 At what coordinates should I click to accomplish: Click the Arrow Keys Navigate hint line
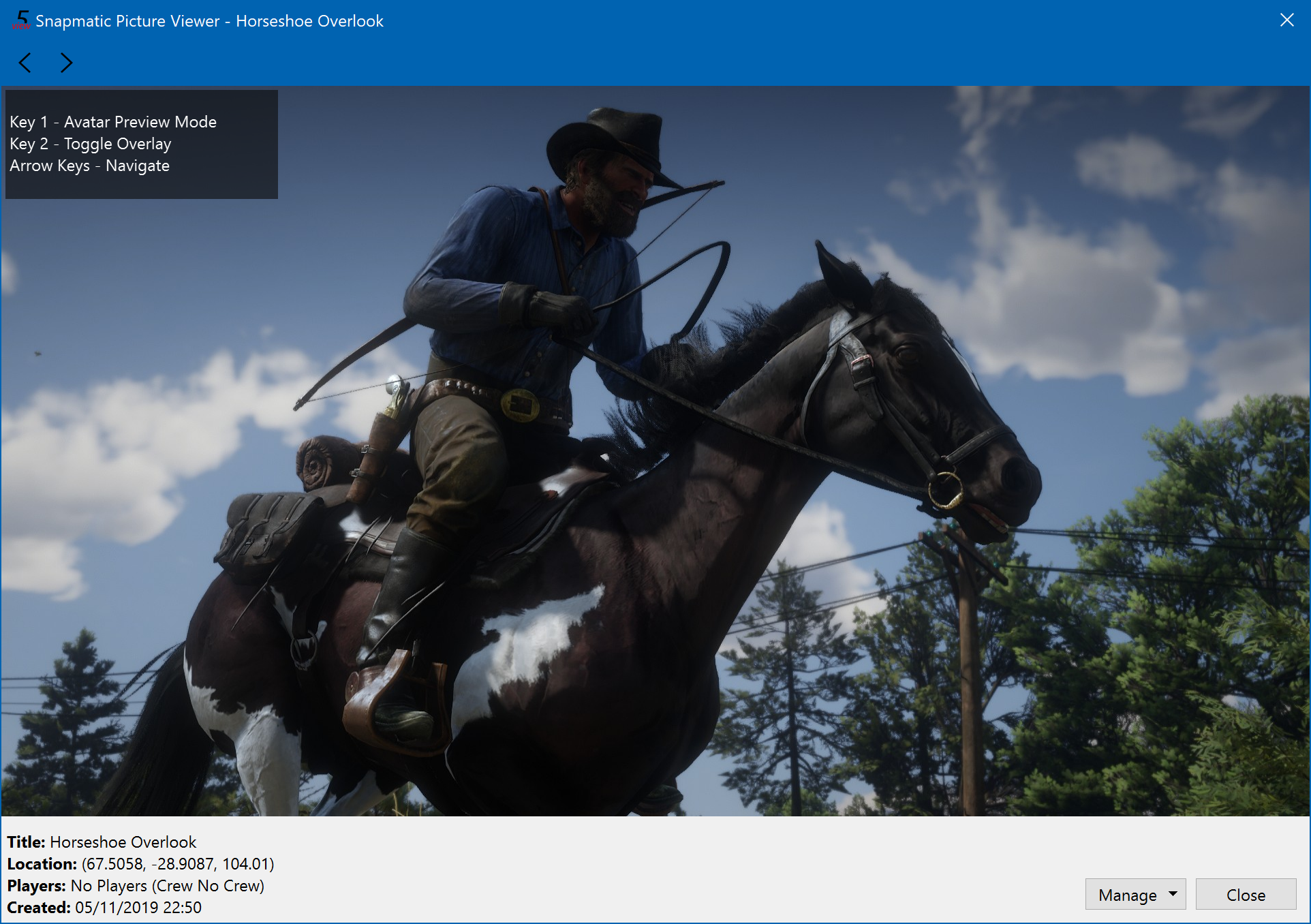(89, 166)
